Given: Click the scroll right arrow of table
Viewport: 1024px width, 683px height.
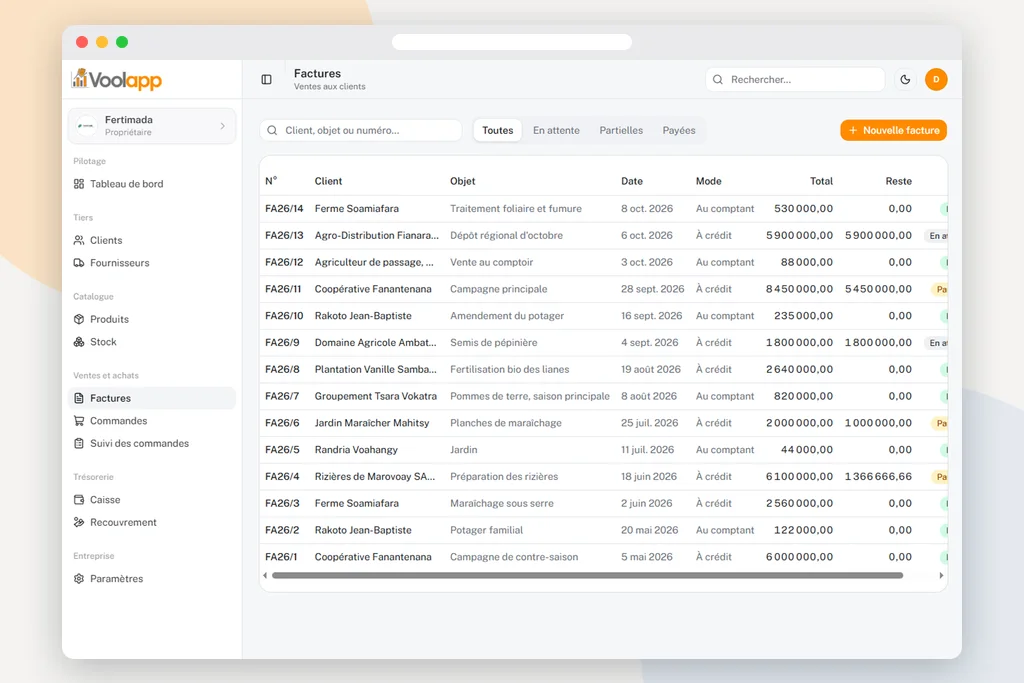Looking at the screenshot, I should [941, 576].
